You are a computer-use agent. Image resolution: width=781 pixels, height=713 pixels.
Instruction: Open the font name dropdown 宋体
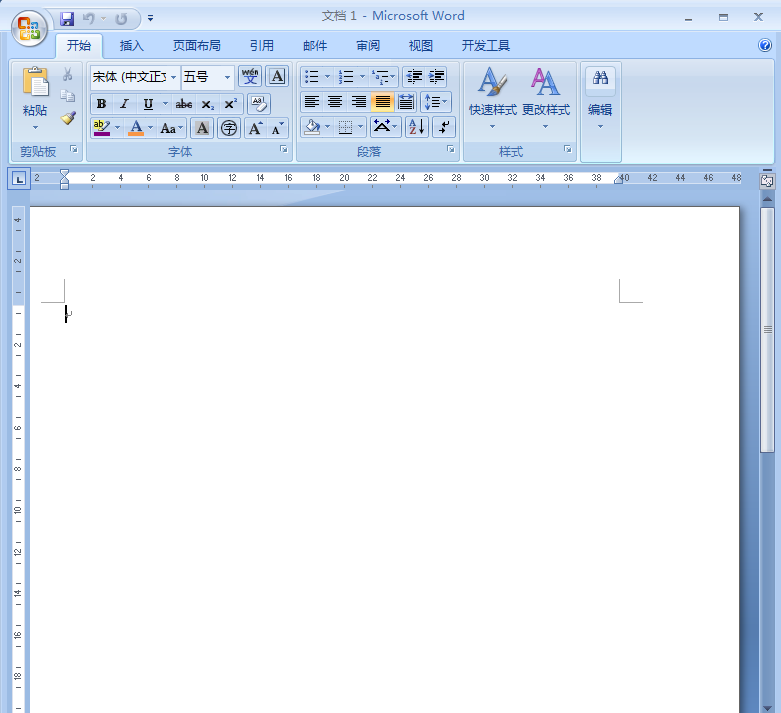point(173,77)
